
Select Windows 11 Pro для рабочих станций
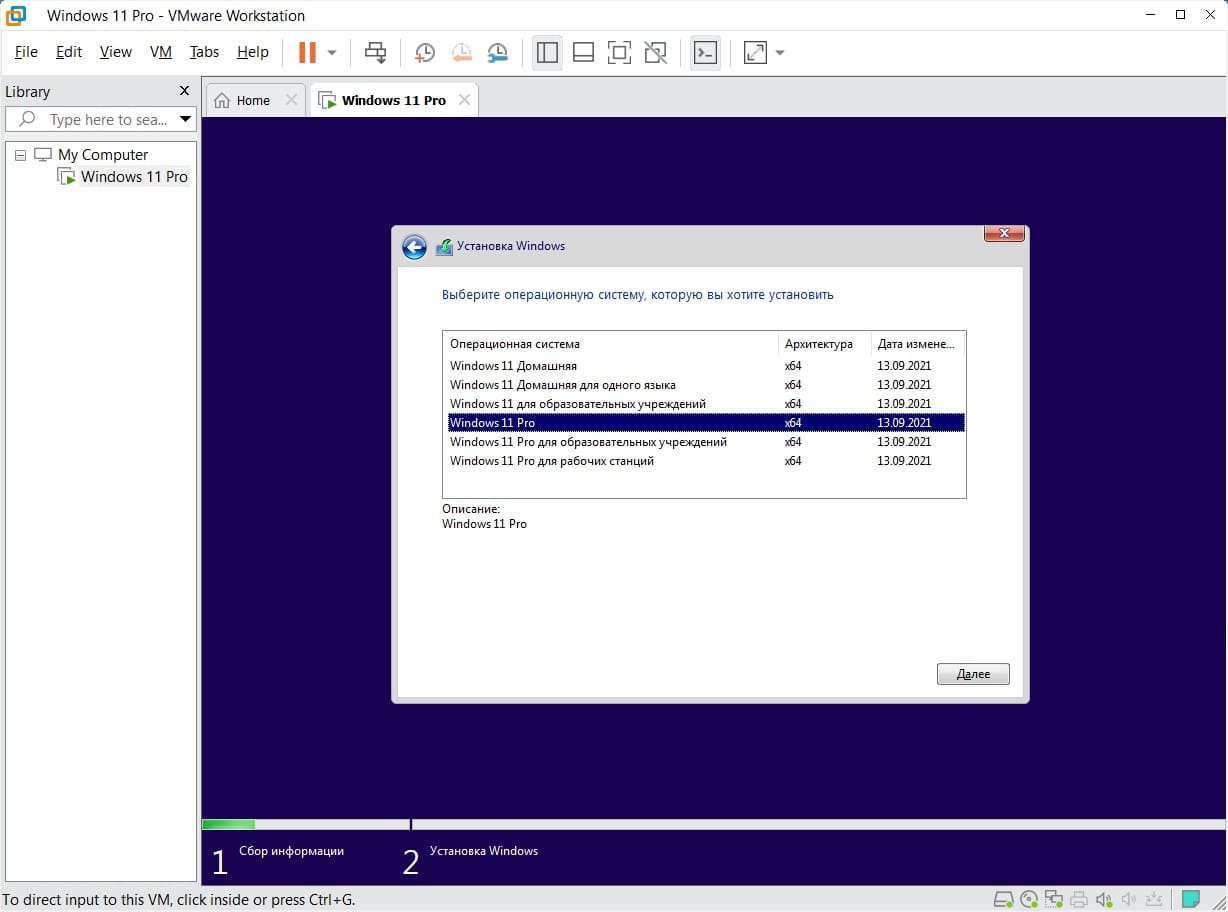point(705,461)
